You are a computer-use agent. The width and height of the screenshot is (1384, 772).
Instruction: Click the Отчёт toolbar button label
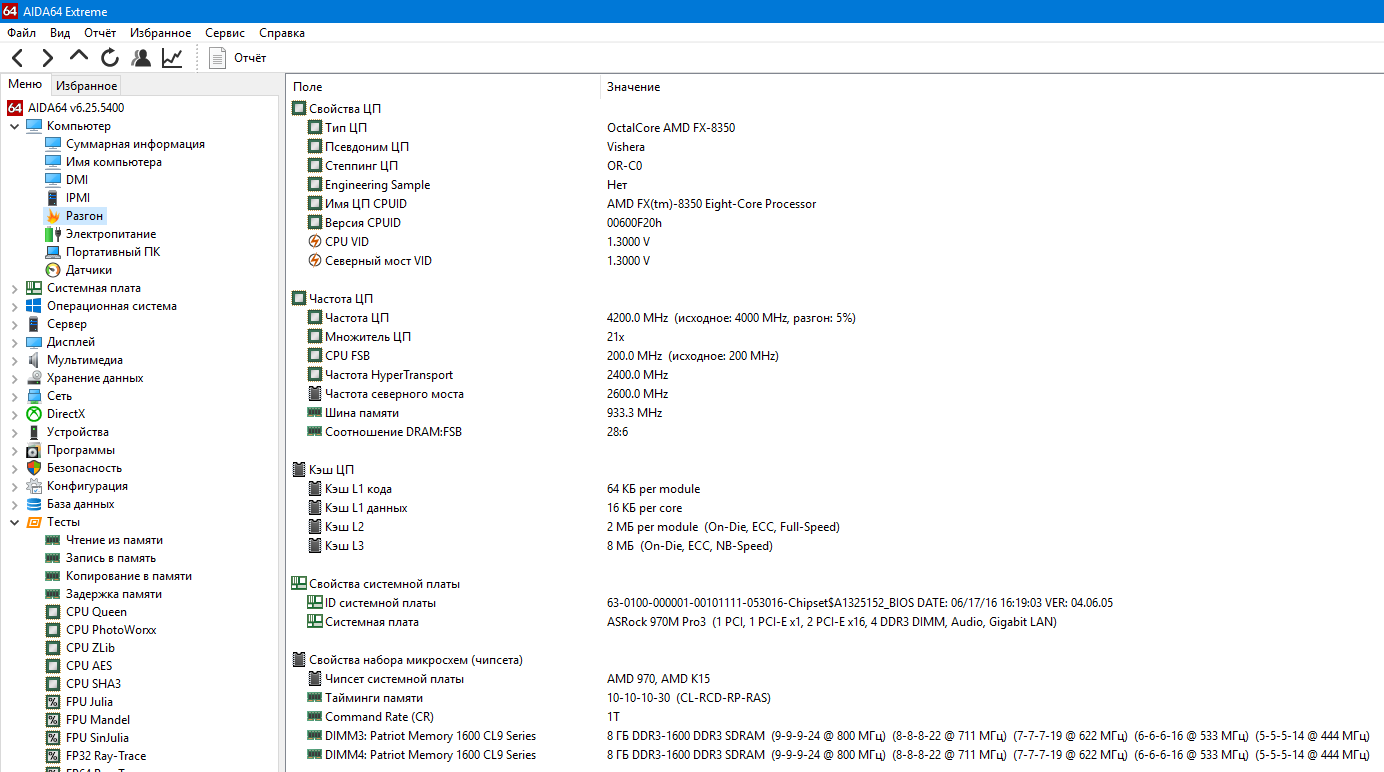250,58
